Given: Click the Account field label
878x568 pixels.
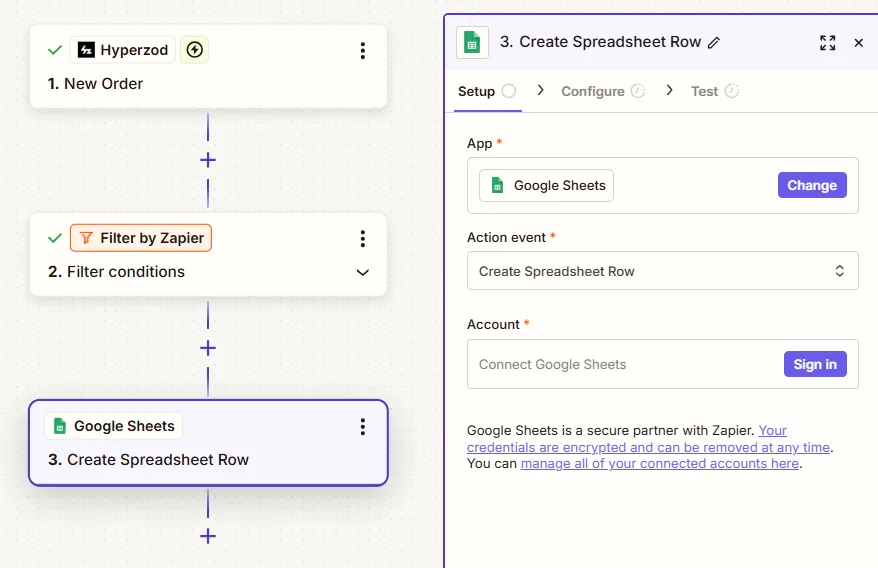Looking at the screenshot, I should coord(493,325).
